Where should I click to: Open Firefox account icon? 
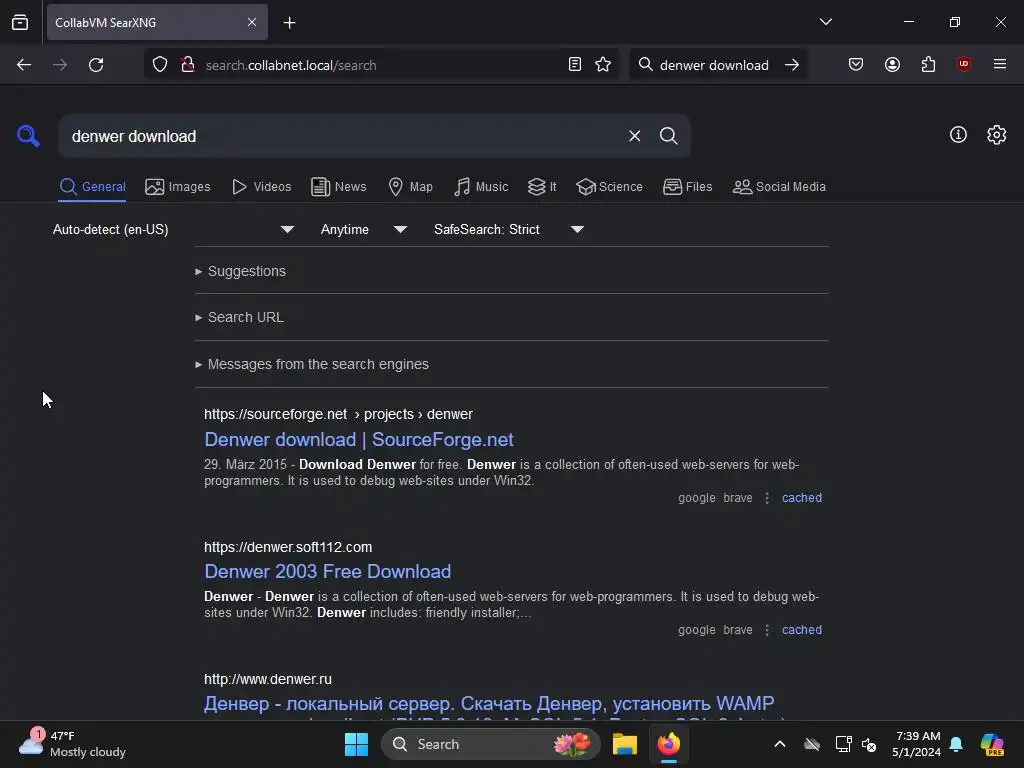tap(892, 64)
